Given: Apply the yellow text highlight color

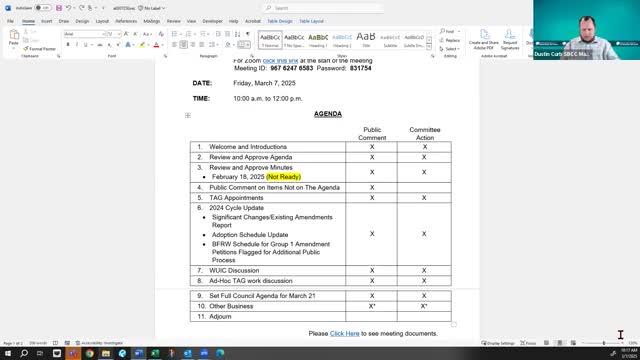Looking at the screenshot, I should click(142, 44).
